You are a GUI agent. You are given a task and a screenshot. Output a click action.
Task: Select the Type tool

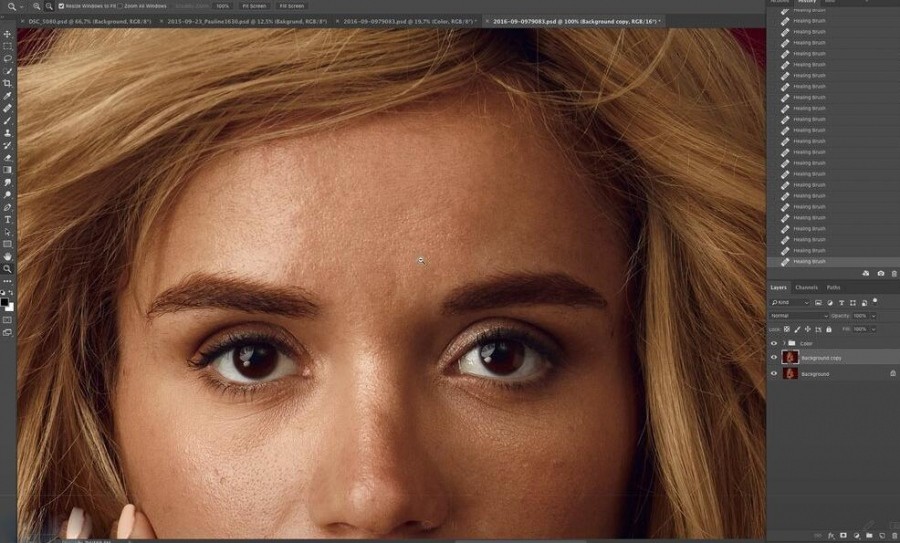click(7, 220)
